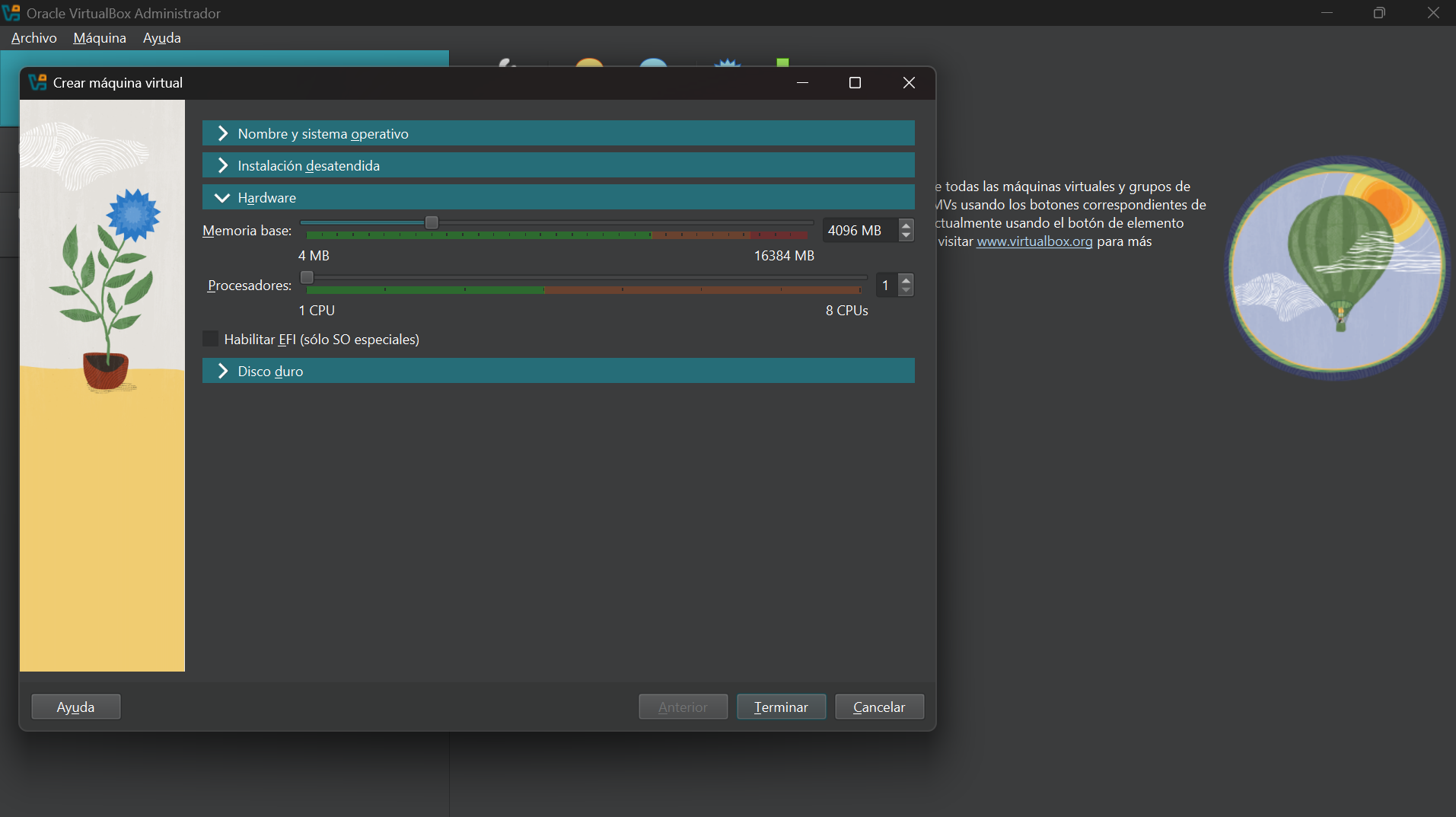Increase processor count with the up arrow
The width and height of the screenshot is (1456, 817).
(x=906, y=279)
